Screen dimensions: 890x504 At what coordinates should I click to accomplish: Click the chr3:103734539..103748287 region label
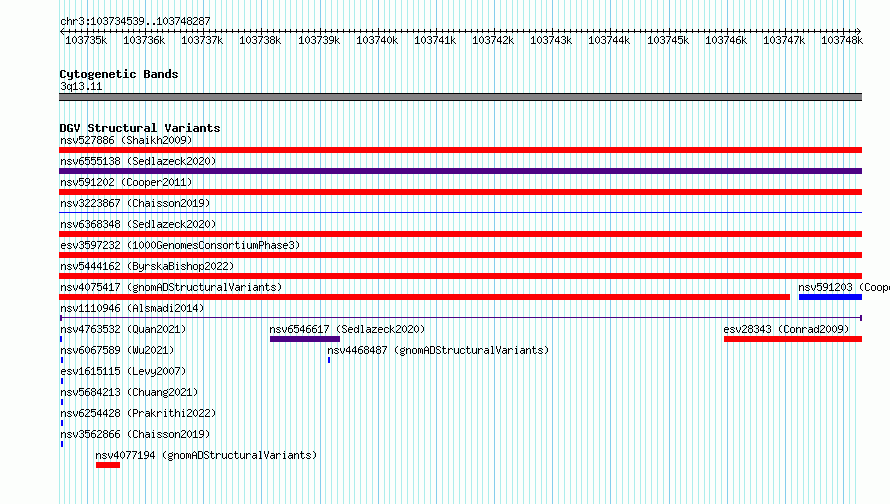(135, 21)
